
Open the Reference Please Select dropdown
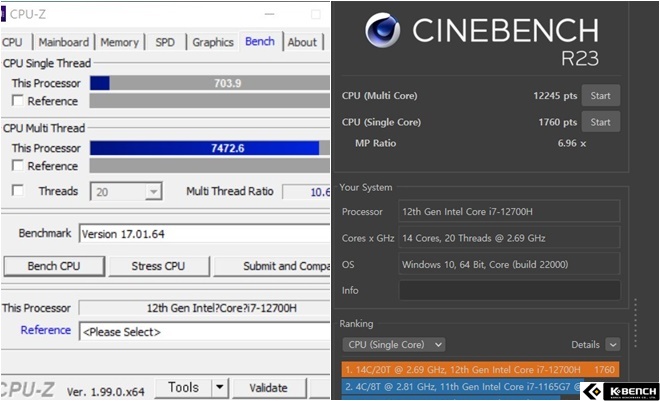[x=205, y=332]
